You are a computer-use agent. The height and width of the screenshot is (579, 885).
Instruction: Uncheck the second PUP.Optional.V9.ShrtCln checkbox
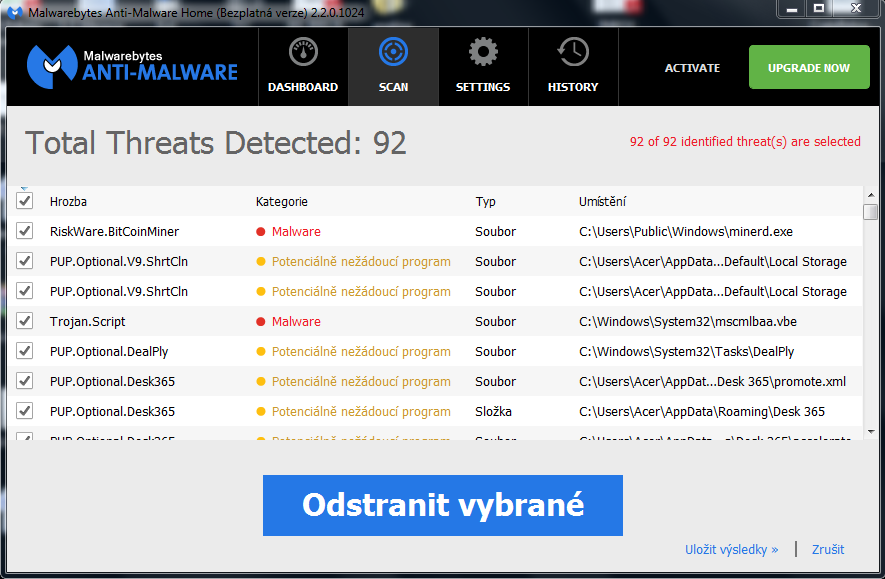tap(24, 291)
